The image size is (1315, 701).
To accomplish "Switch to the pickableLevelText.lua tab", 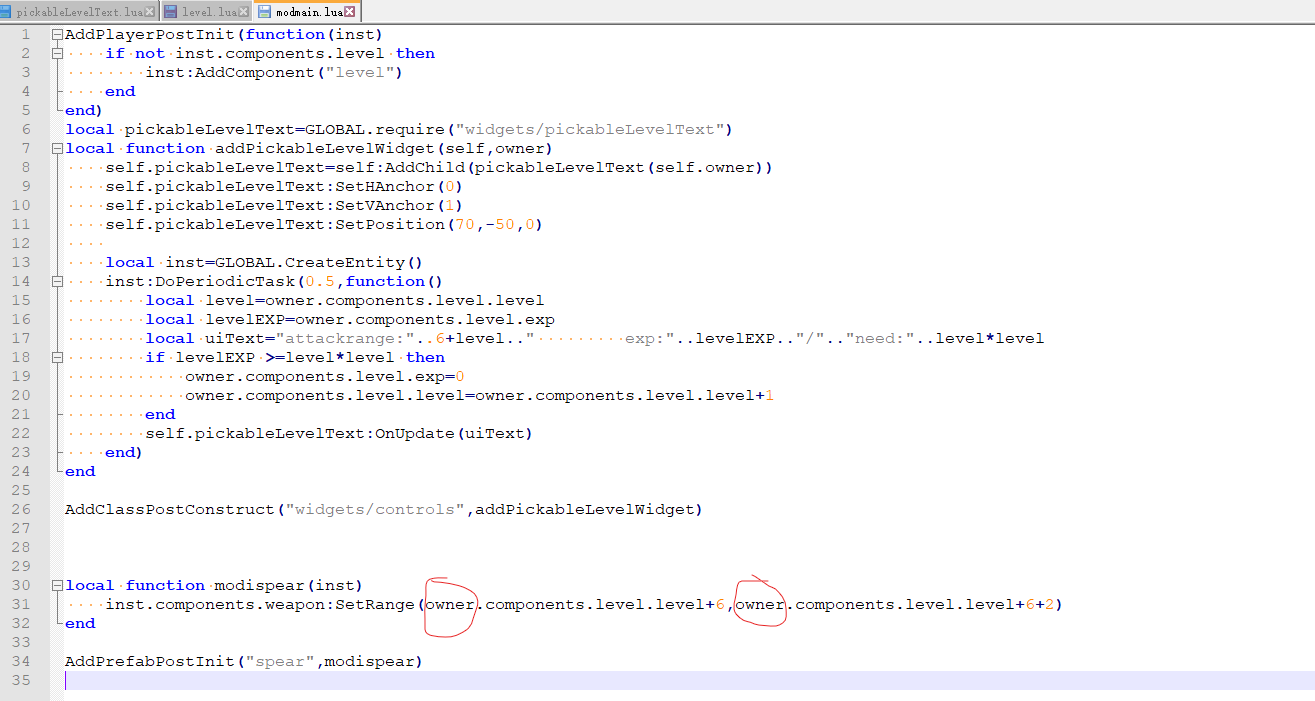I will (80, 12).
